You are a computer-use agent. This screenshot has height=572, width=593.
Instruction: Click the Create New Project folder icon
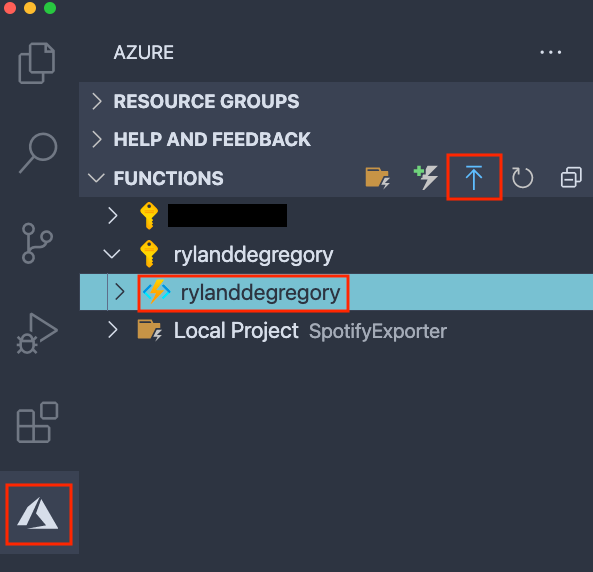[377, 177]
